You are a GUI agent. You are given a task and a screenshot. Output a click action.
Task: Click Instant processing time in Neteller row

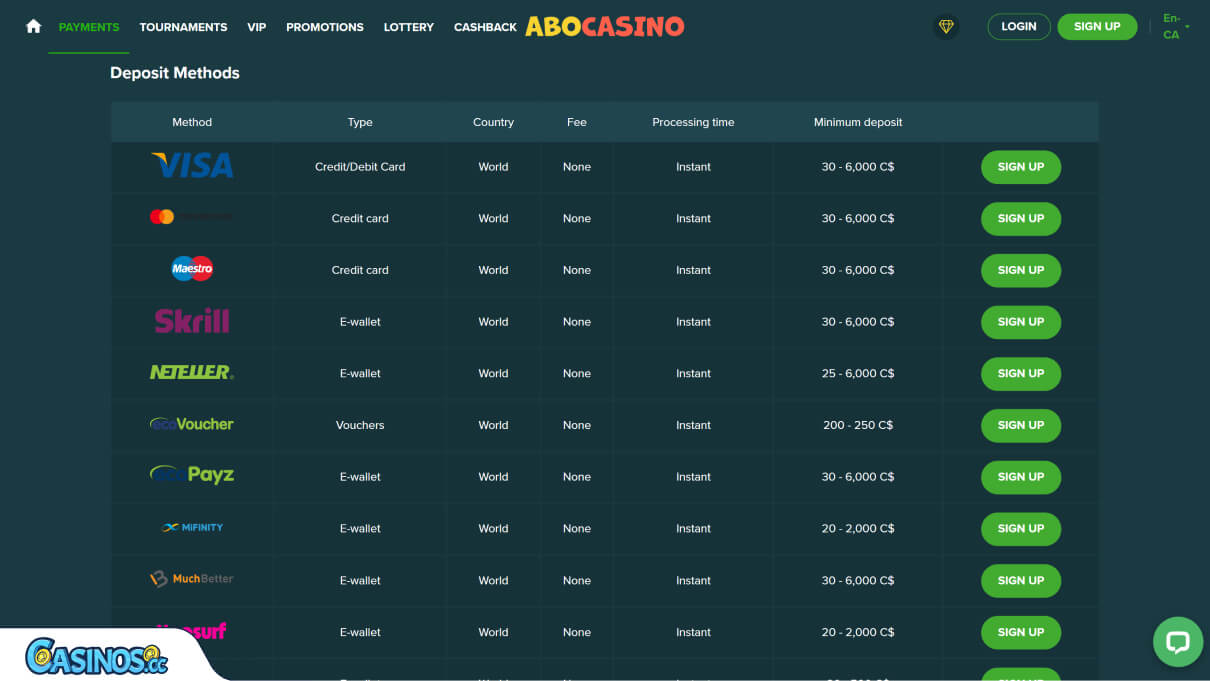[x=693, y=373]
